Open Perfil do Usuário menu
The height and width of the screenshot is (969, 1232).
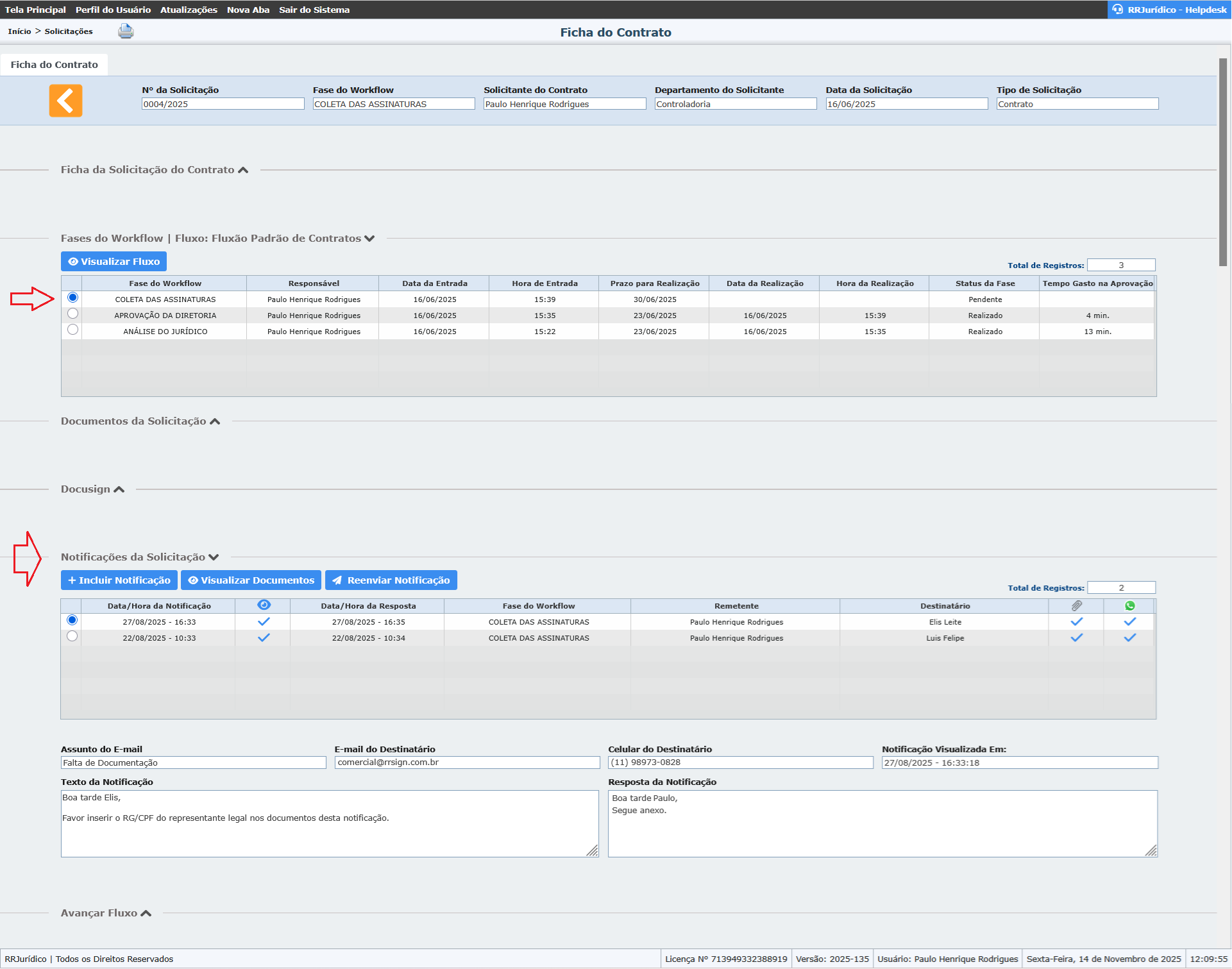pos(113,10)
